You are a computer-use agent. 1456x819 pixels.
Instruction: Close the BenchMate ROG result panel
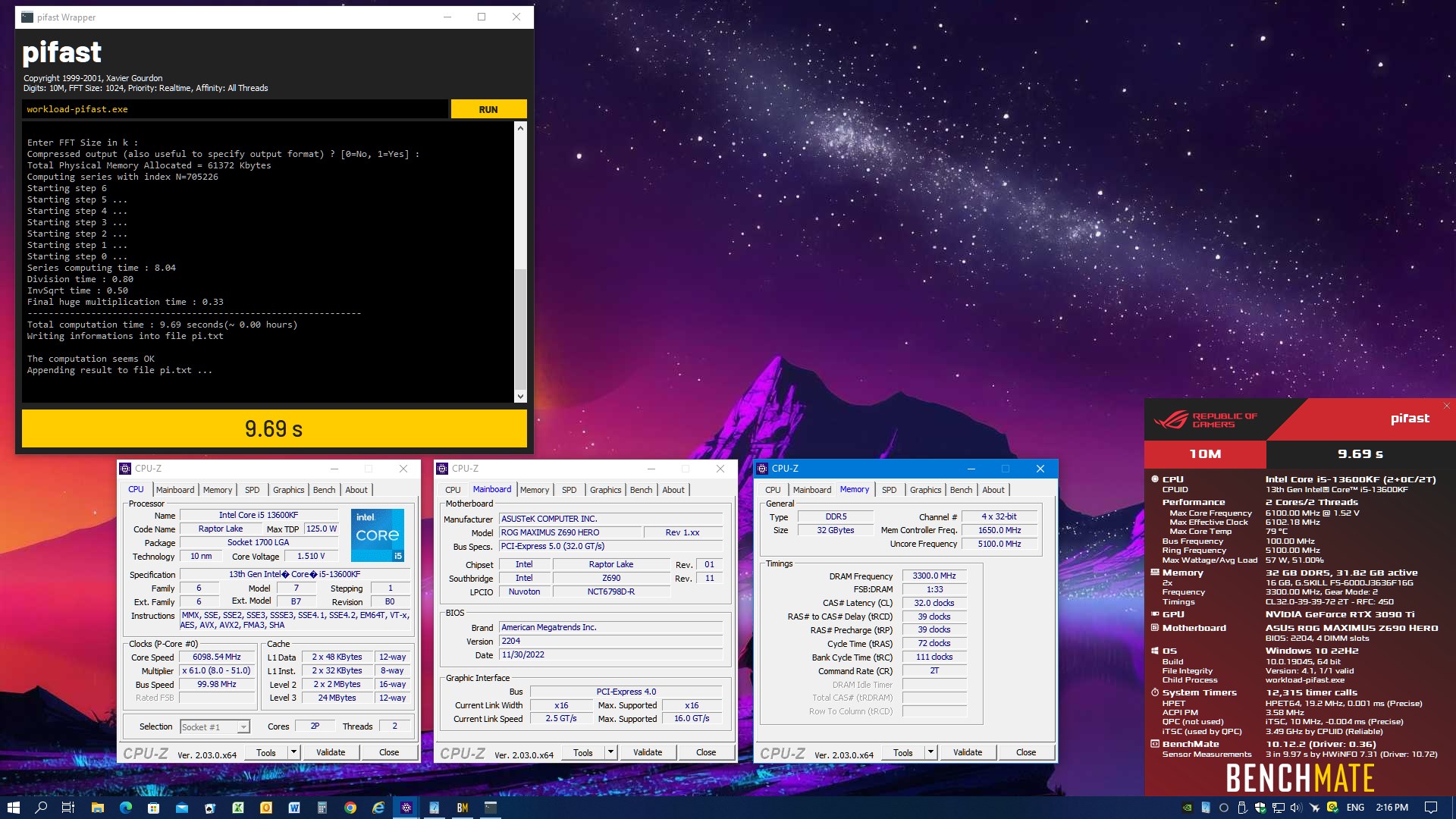1446,406
